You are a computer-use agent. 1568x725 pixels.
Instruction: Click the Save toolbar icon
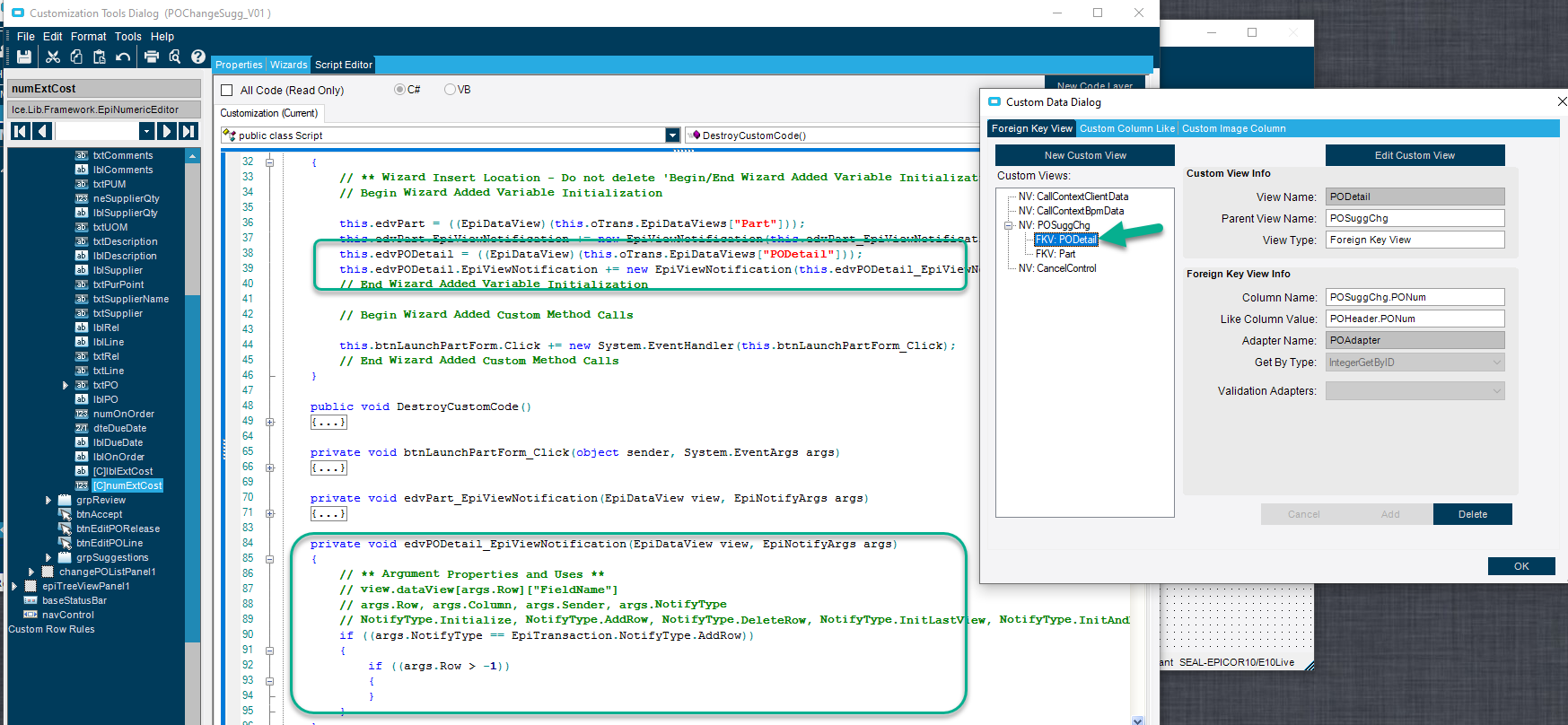click(x=24, y=57)
